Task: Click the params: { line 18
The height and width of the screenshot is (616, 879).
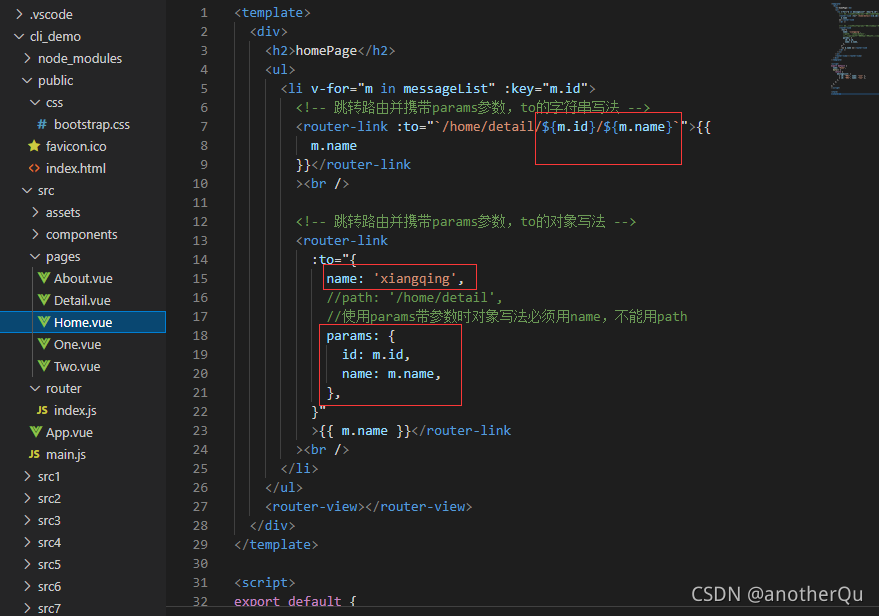Action: click(360, 336)
